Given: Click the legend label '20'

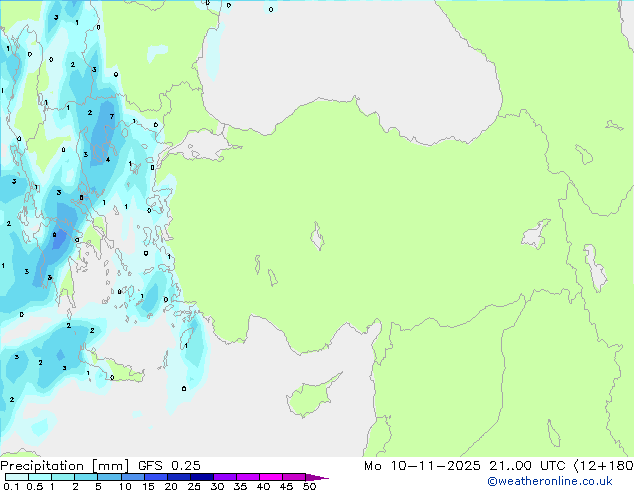Looking at the screenshot, I should pos(171,486).
